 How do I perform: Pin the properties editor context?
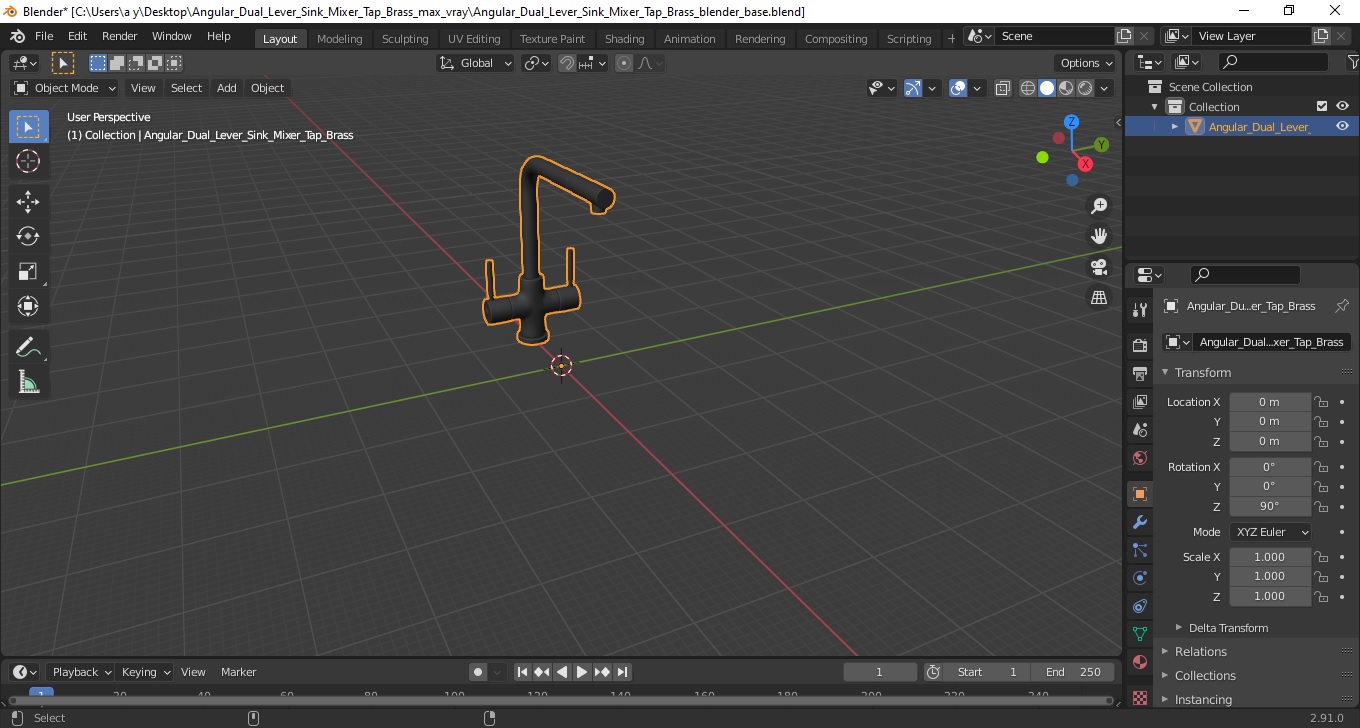click(1342, 306)
